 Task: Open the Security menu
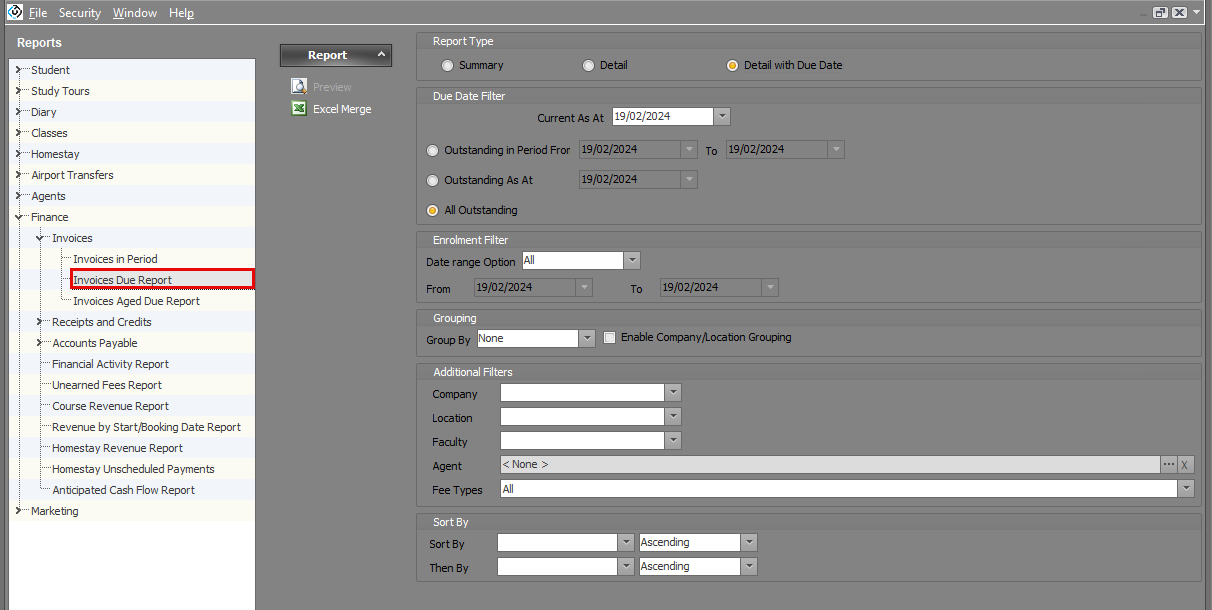(x=79, y=13)
